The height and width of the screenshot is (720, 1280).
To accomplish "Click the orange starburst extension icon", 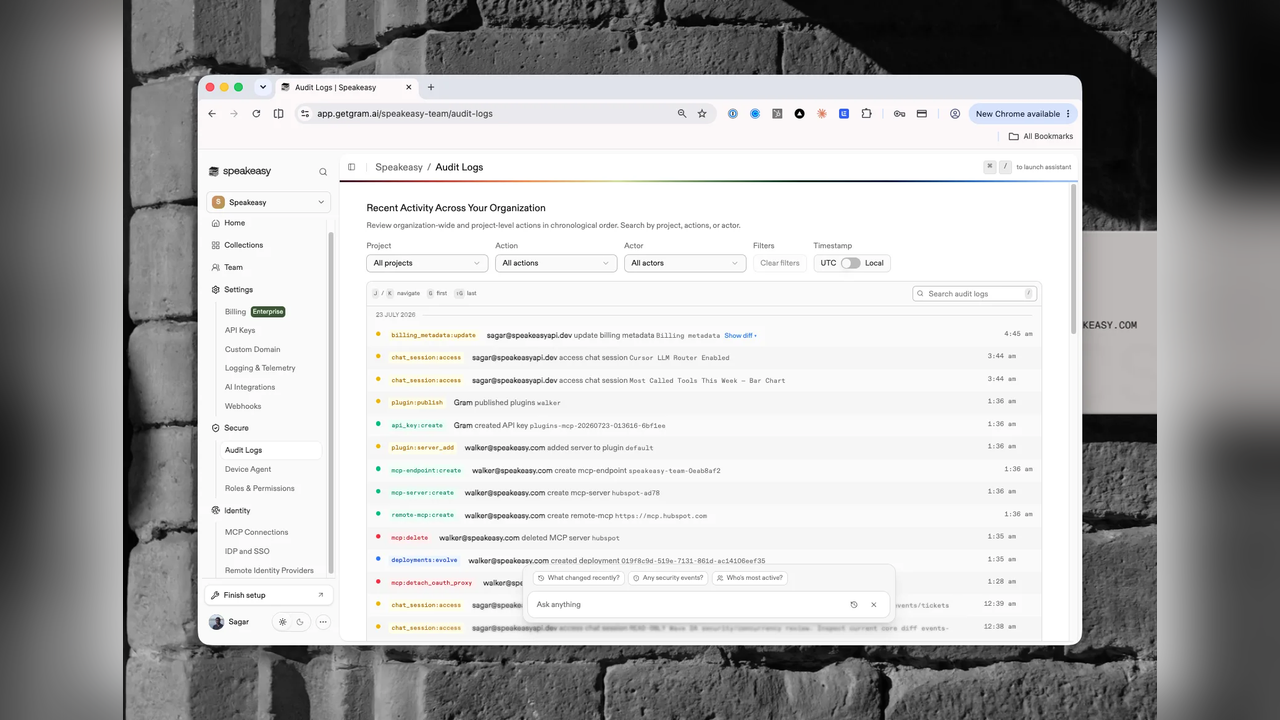I will tap(822, 114).
